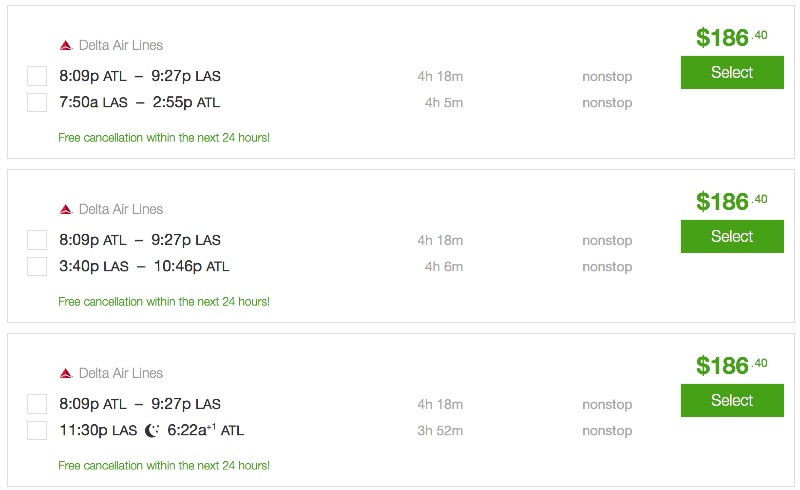Viewport: 800px width, 490px height.
Task: Click overnight moon icon on 11:30p flight
Action: [x=152, y=431]
